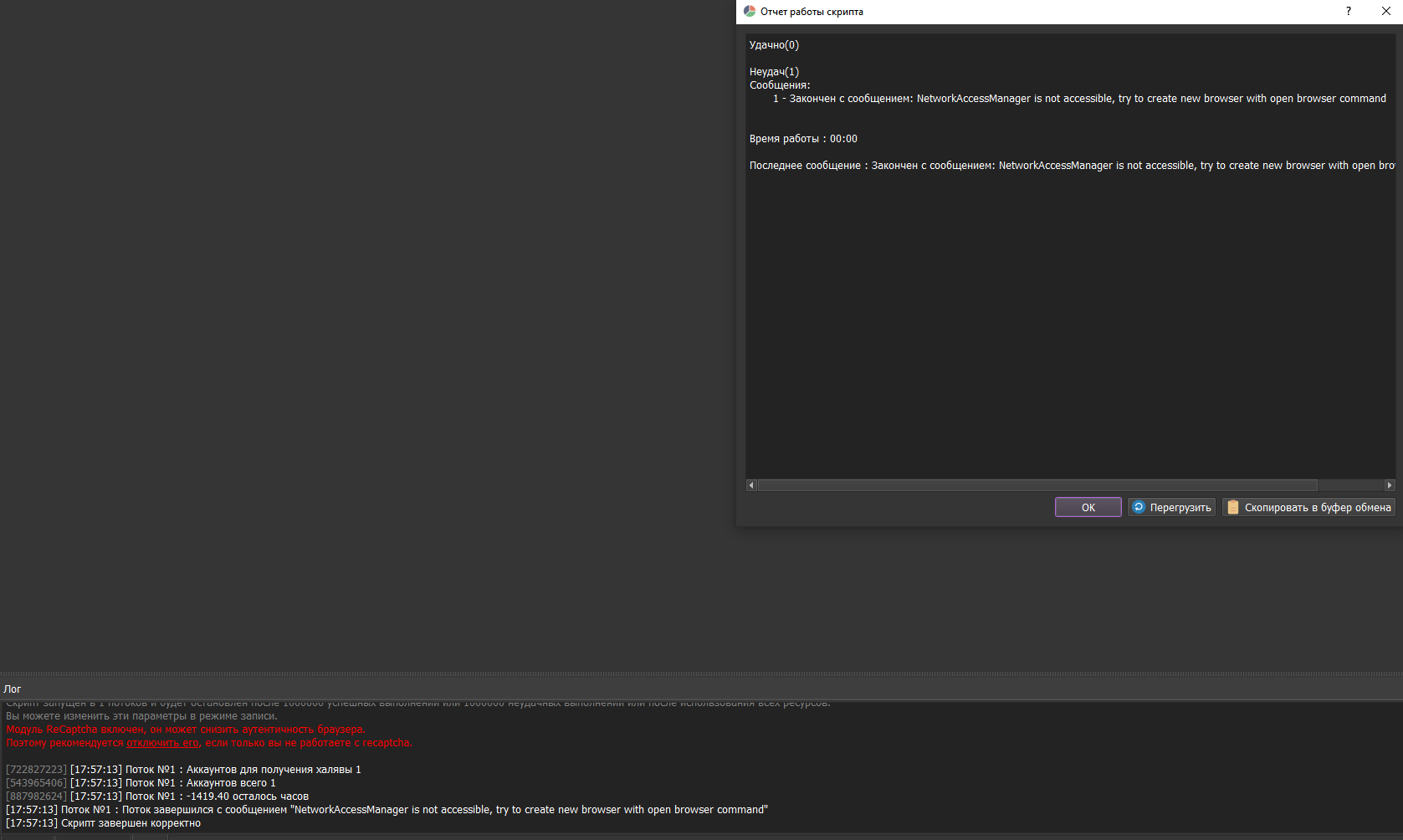Viewport: 1403px width, 840px height.
Task: Select the Лог panel header
Action: coord(13,689)
